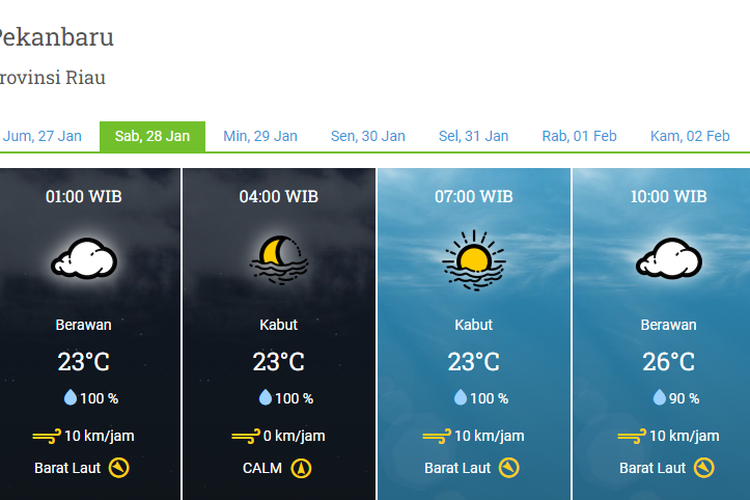
Task: Click the wind direction compass at 10:00 WIB
Action: 705,467
